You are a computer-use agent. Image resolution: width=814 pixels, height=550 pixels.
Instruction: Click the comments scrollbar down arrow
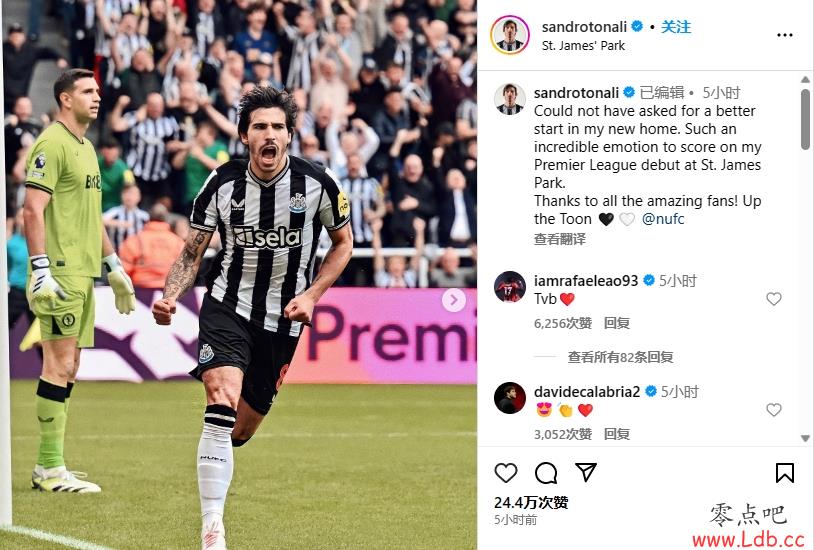(805, 438)
